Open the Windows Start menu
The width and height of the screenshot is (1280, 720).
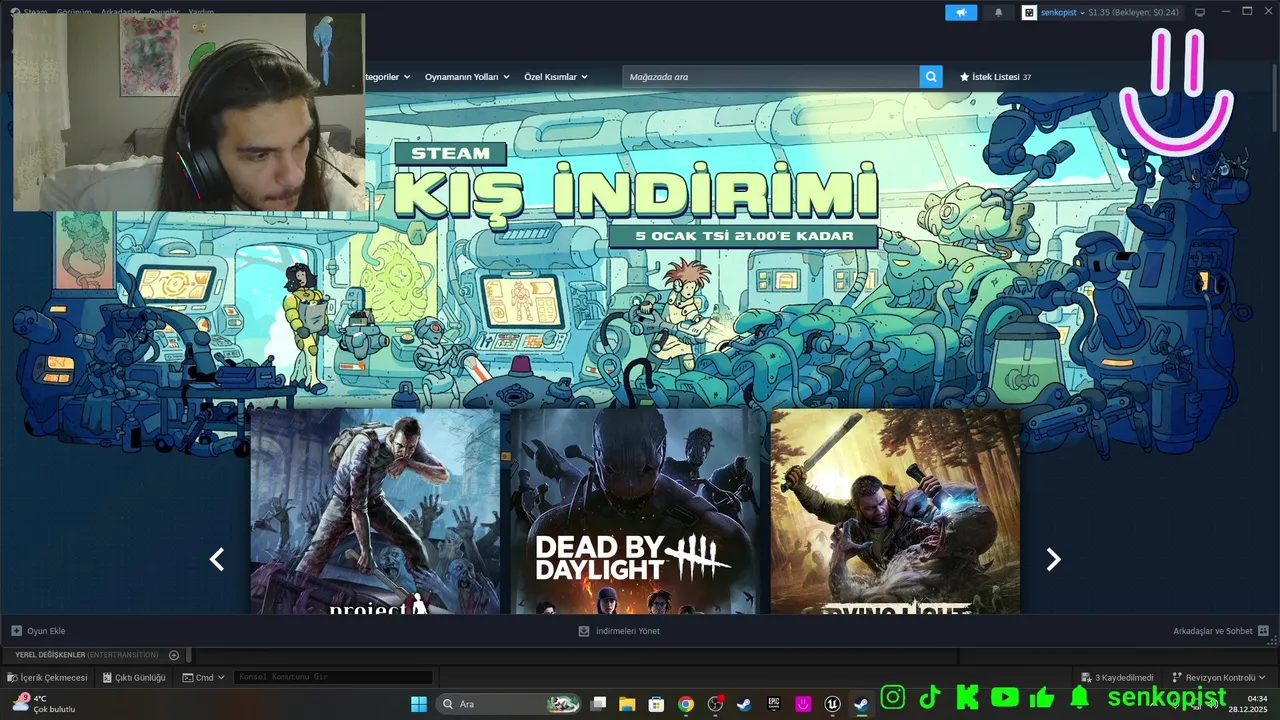point(418,704)
